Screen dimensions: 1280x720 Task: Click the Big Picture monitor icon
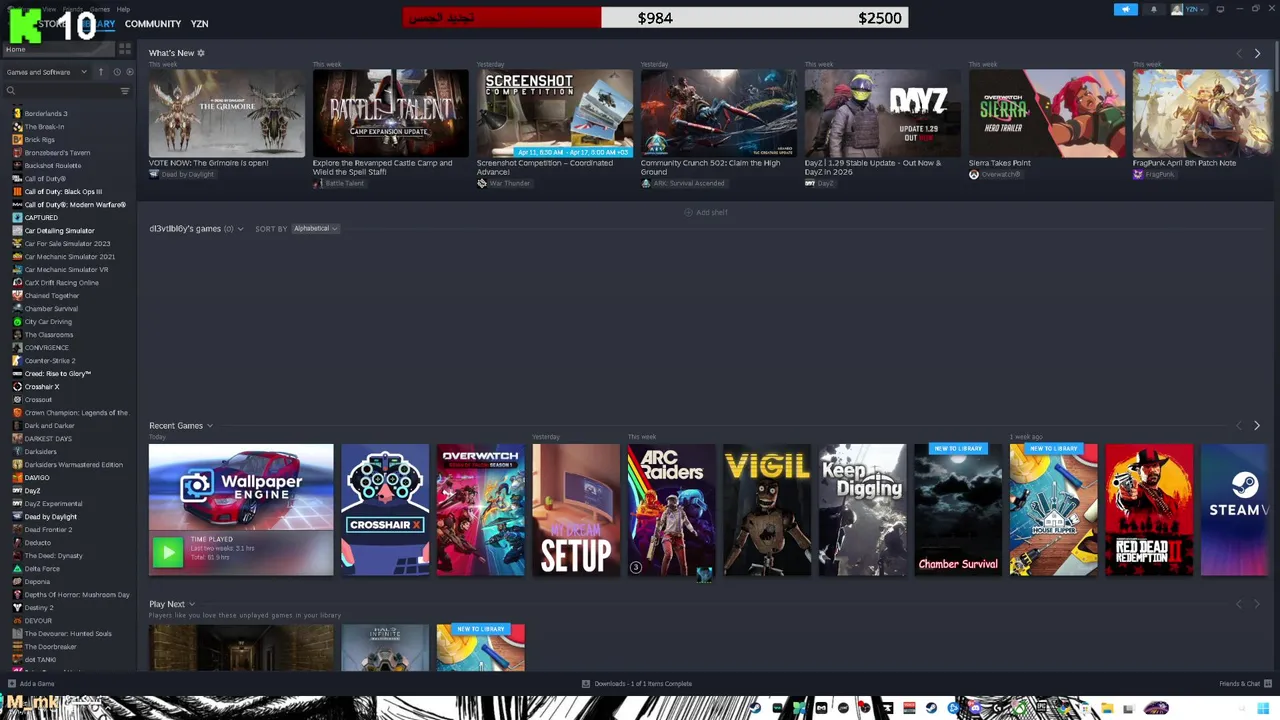tap(1220, 9)
